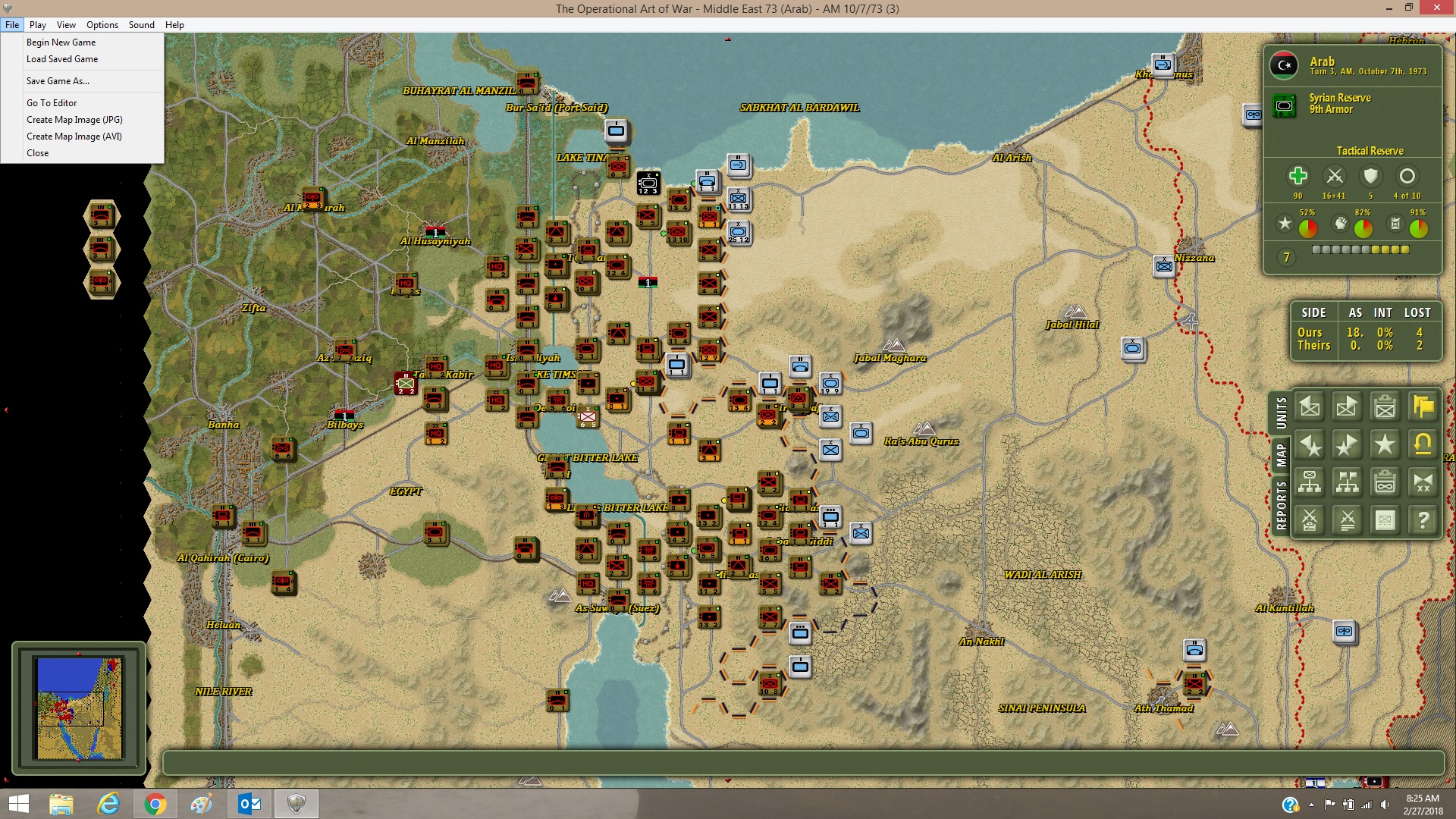1456x819 pixels.
Task: Select Israeli unit counter near Al Kuntillah
Action: pos(1345,631)
